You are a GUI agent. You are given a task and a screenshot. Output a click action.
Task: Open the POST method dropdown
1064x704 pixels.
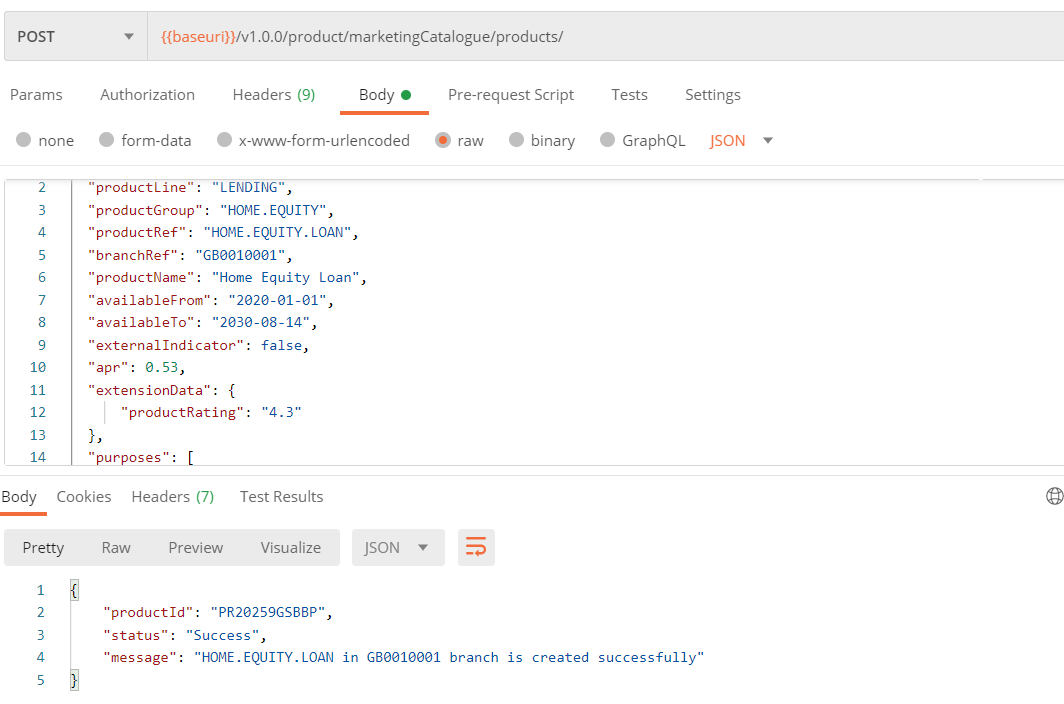(x=75, y=37)
